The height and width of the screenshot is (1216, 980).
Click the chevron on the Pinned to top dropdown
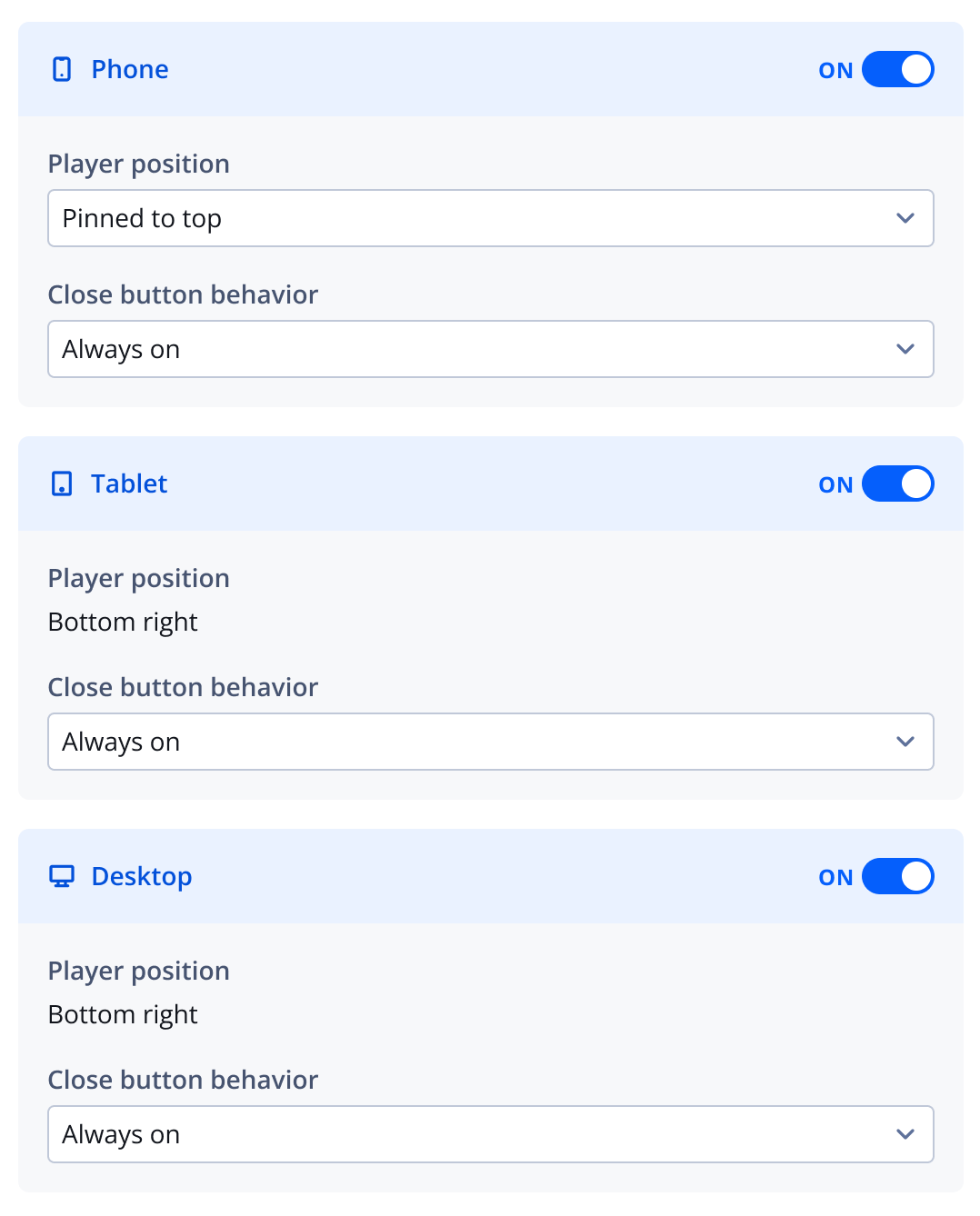coord(905,218)
